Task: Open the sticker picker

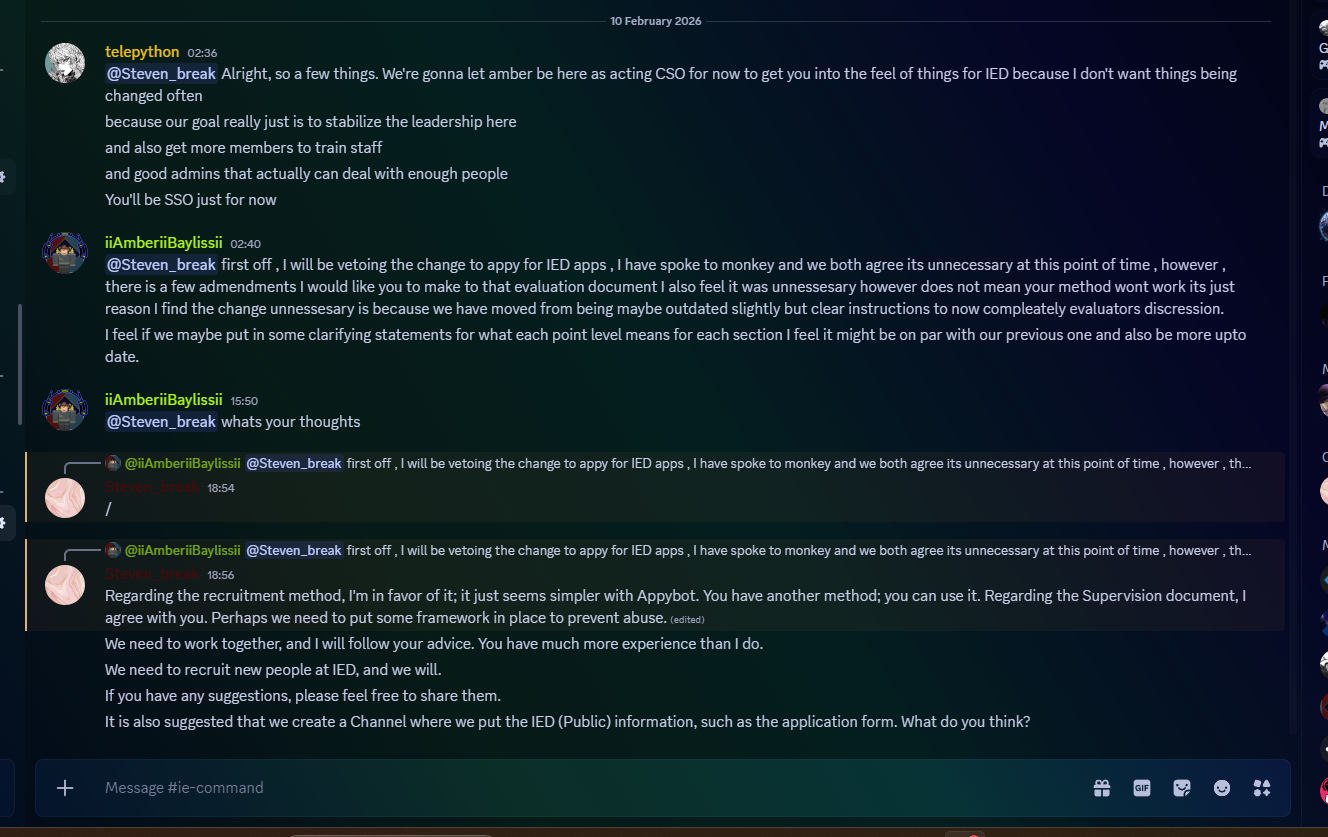Action: coord(1182,788)
